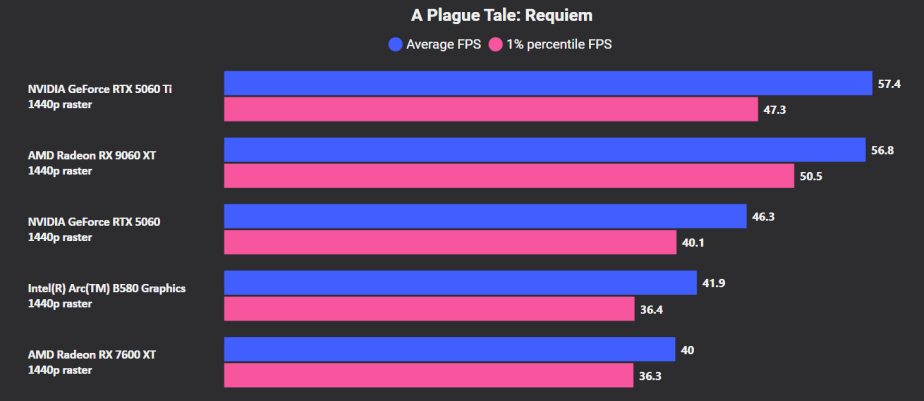This screenshot has height=401, width=924.
Task: Toggle the 1% percentile FPS legend entry
Action: point(550,44)
